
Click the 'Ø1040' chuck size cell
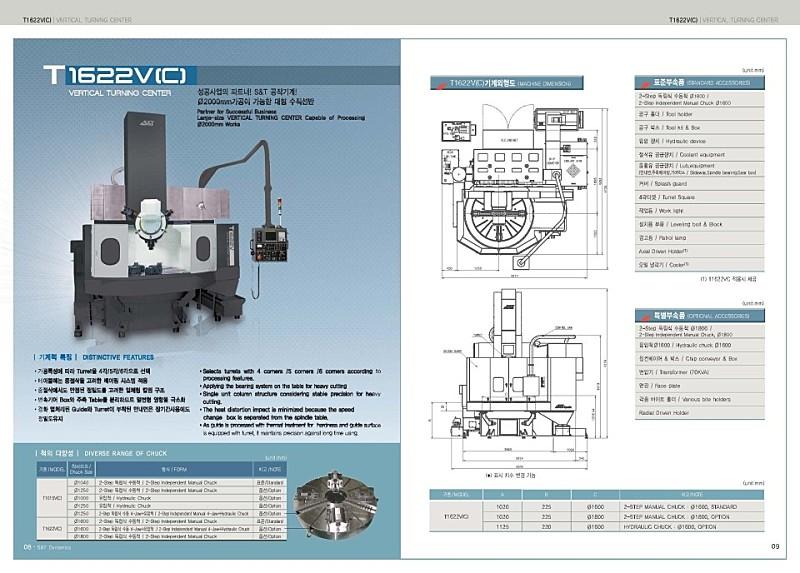tap(81, 482)
